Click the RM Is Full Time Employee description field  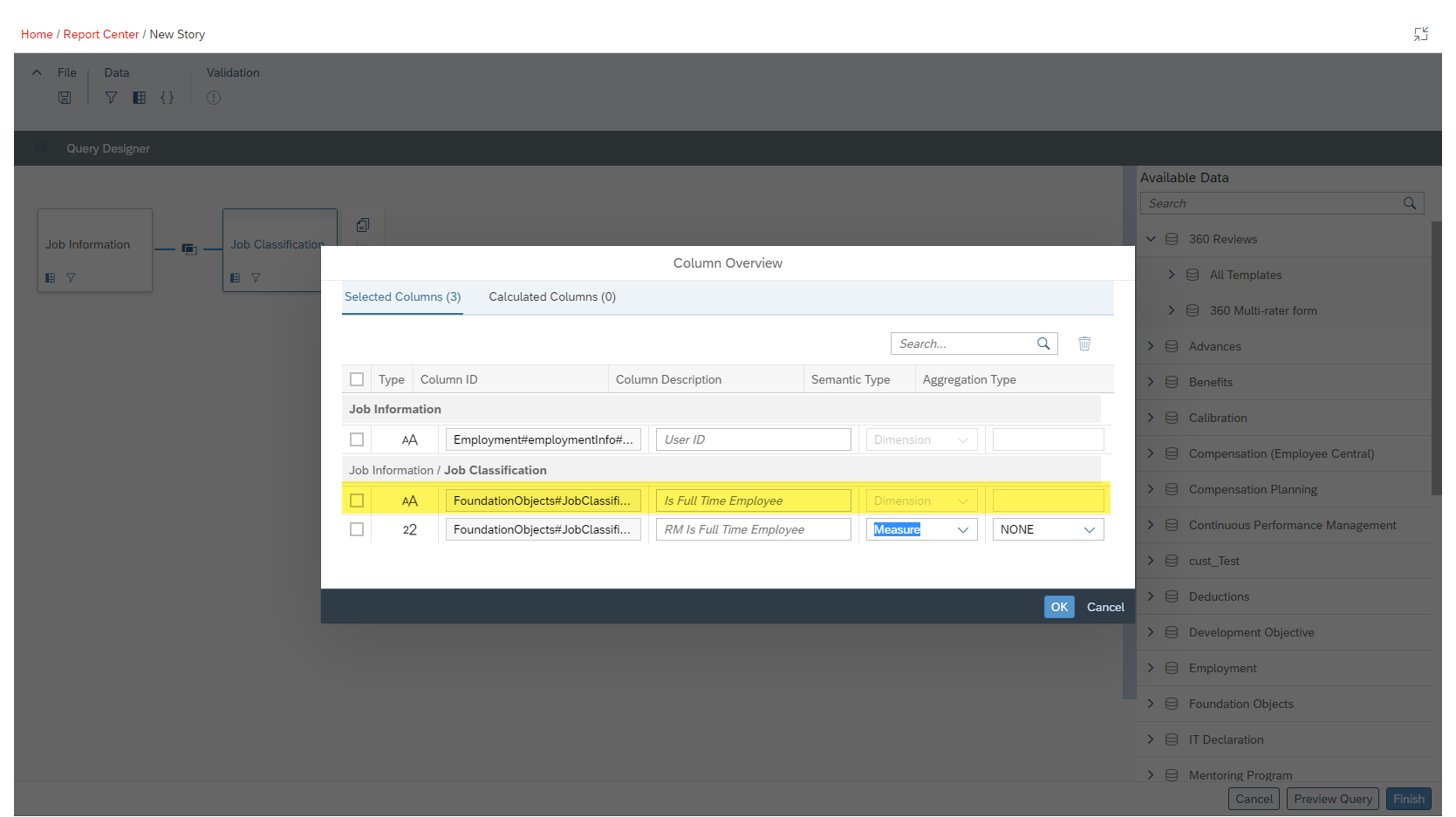point(754,529)
